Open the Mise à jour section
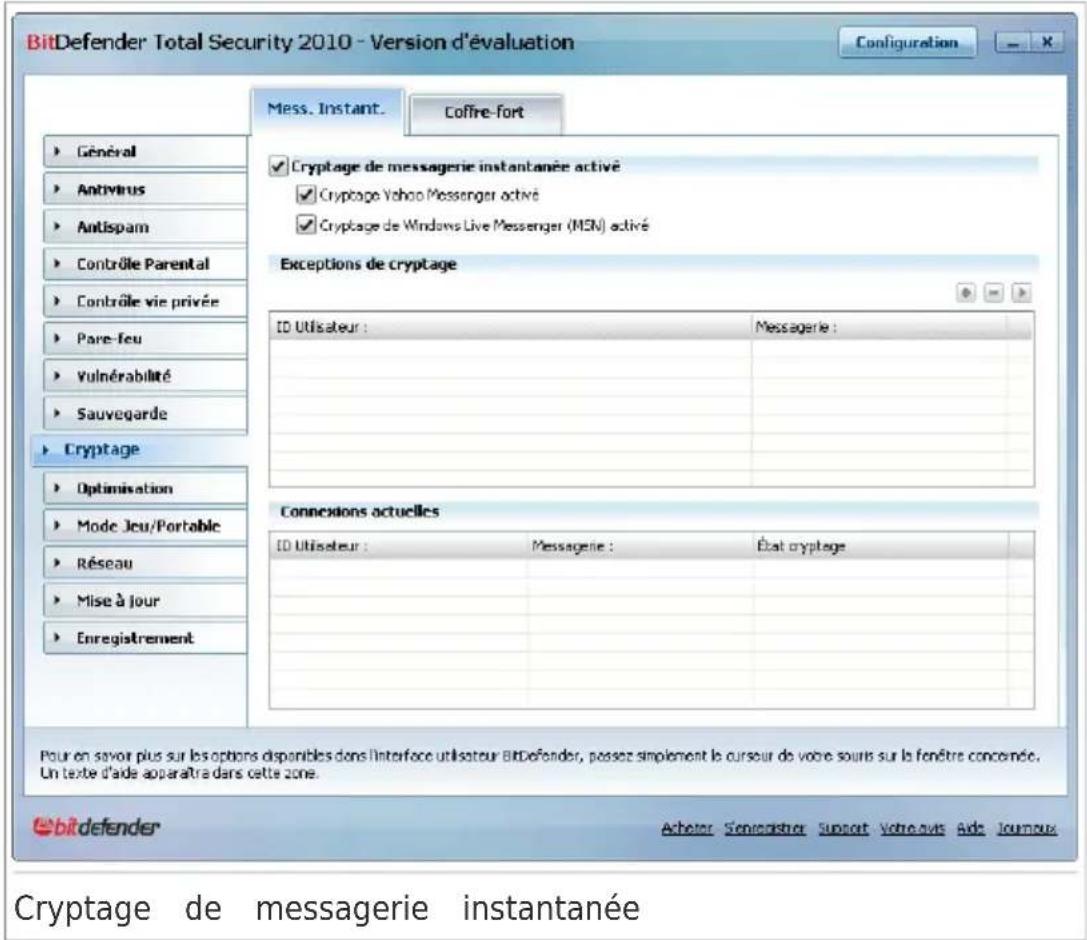The image size is (1087, 940). click(146, 600)
